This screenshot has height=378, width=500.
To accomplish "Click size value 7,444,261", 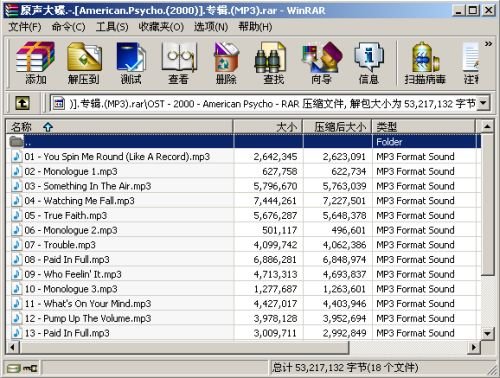I will coord(275,201).
